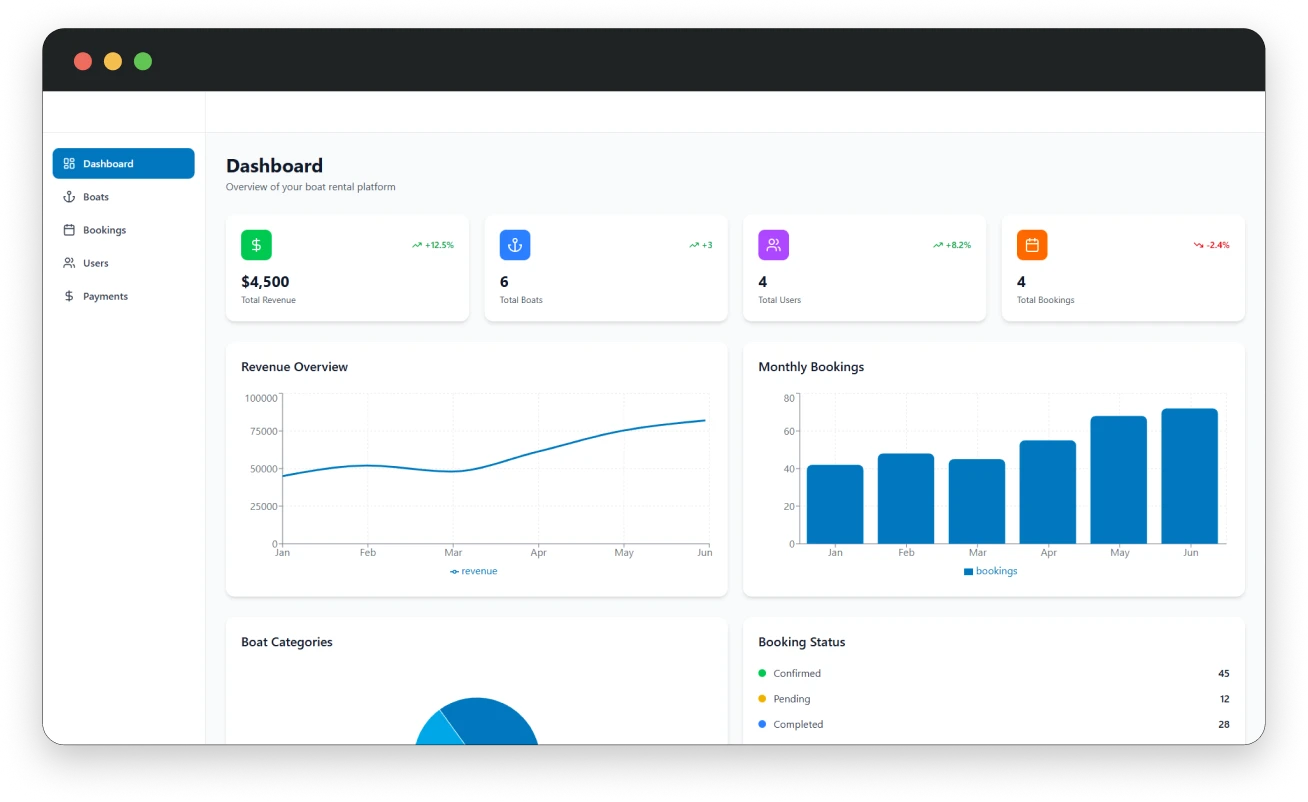Open Payments from the sidebar navigation
This screenshot has height=802, width=1308.
point(105,296)
